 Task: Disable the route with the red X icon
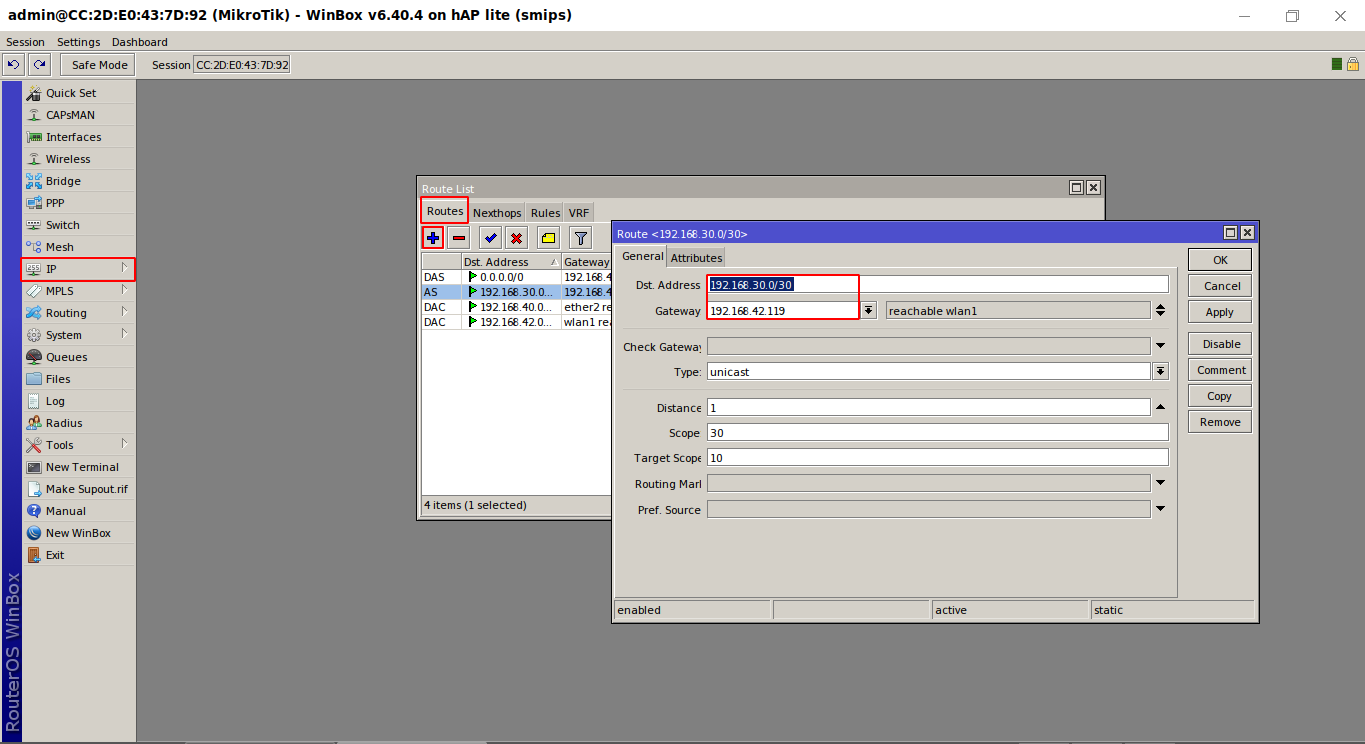pos(515,237)
